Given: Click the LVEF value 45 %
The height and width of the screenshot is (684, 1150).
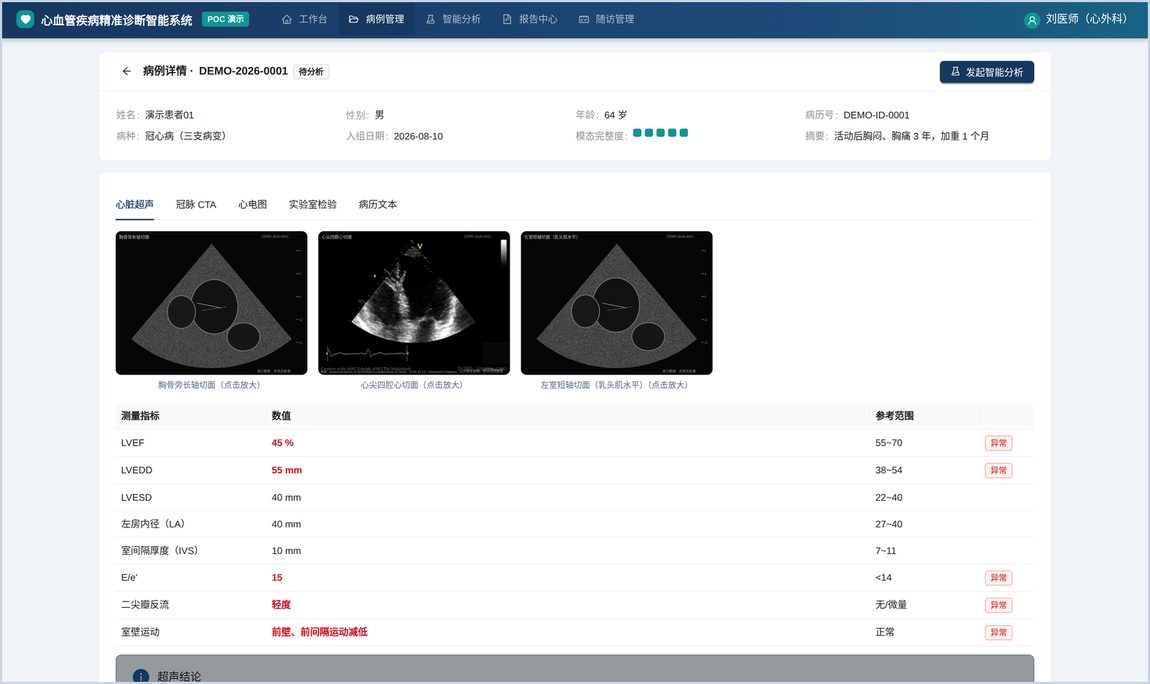Looking at the screenshot, I should [282, 443].
